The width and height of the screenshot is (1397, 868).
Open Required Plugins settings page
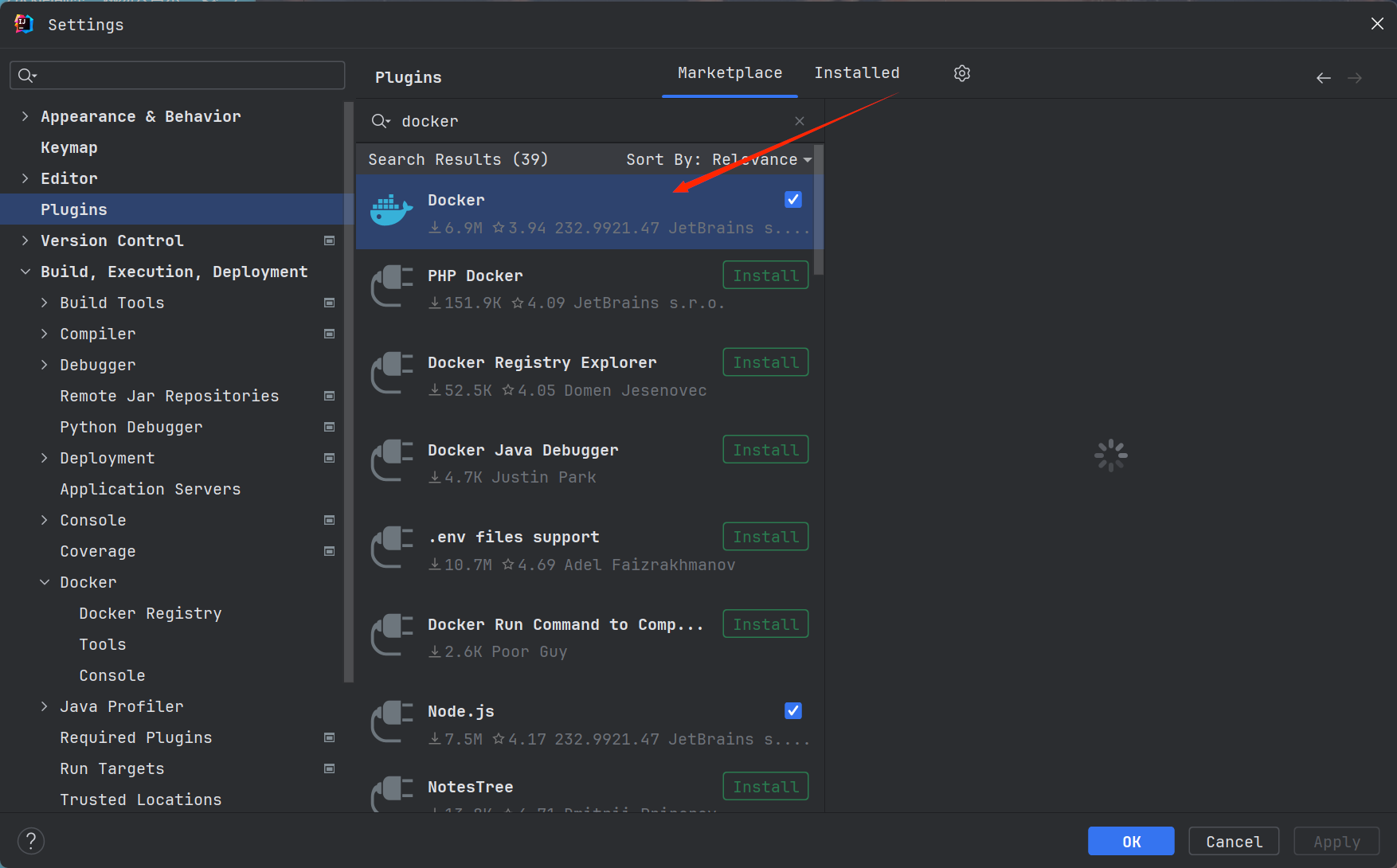136,737
